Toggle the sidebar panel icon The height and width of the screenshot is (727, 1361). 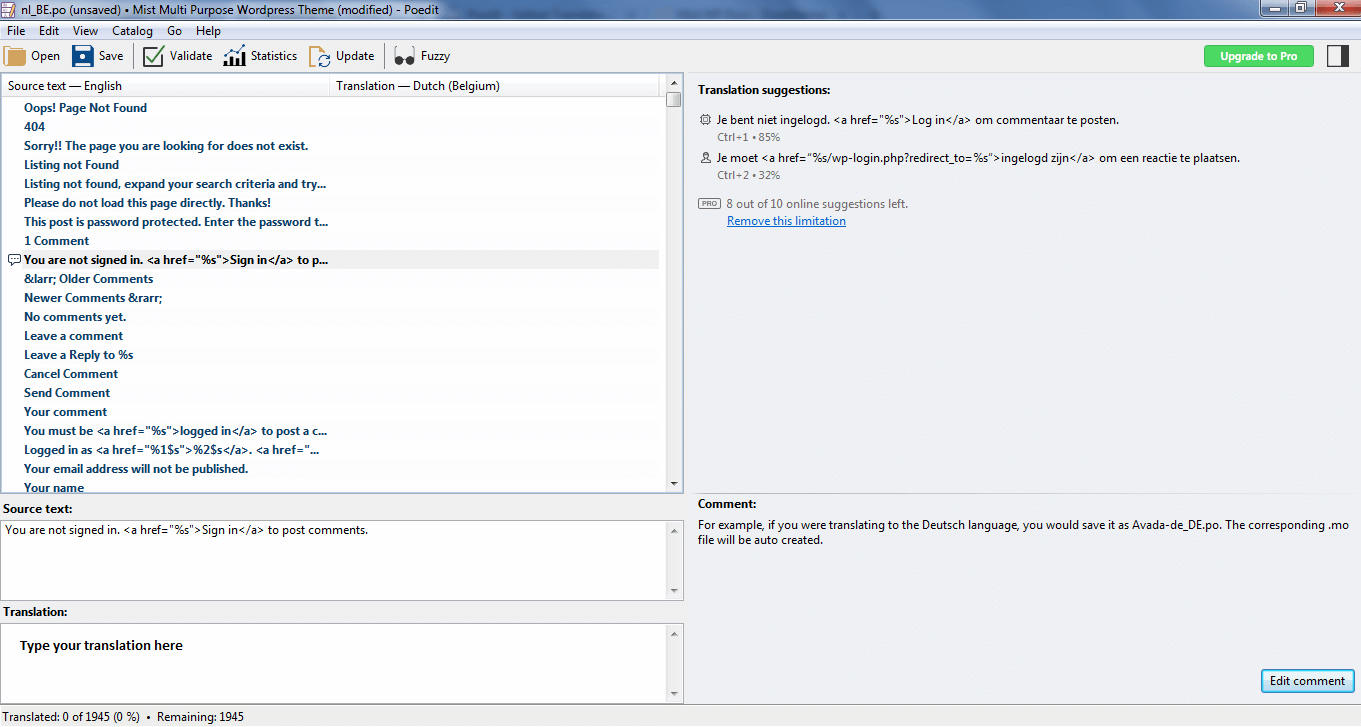click(x=1337, y=56)
